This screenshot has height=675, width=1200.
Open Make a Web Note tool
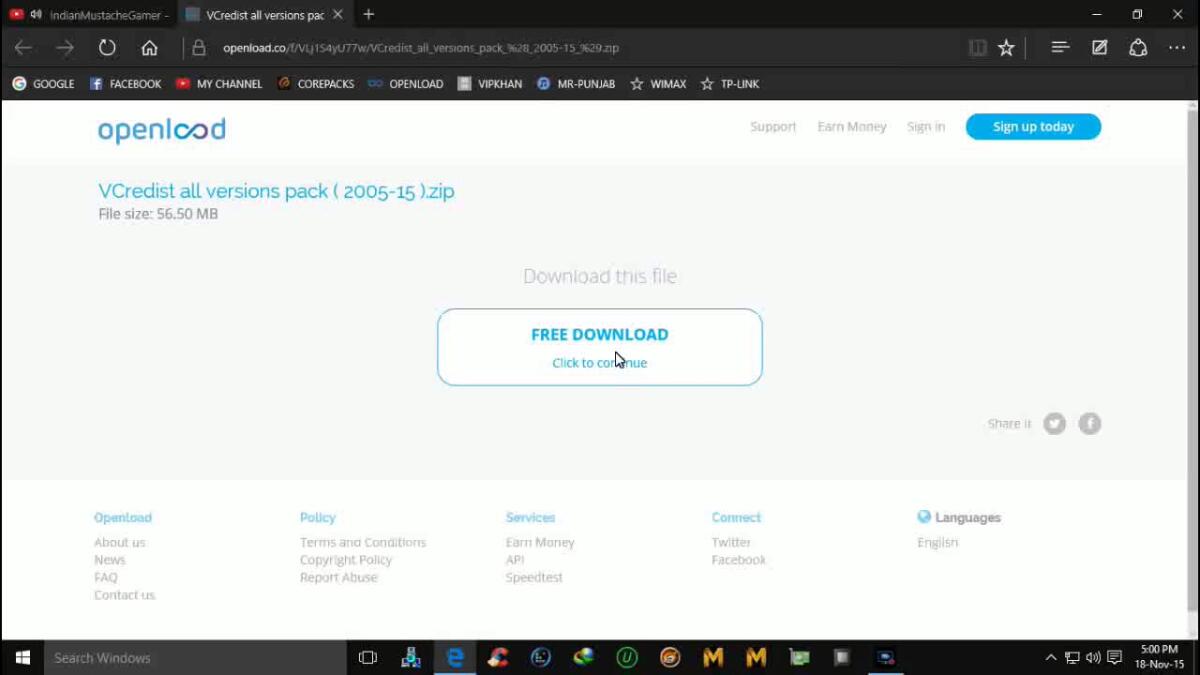[1097, 47]
